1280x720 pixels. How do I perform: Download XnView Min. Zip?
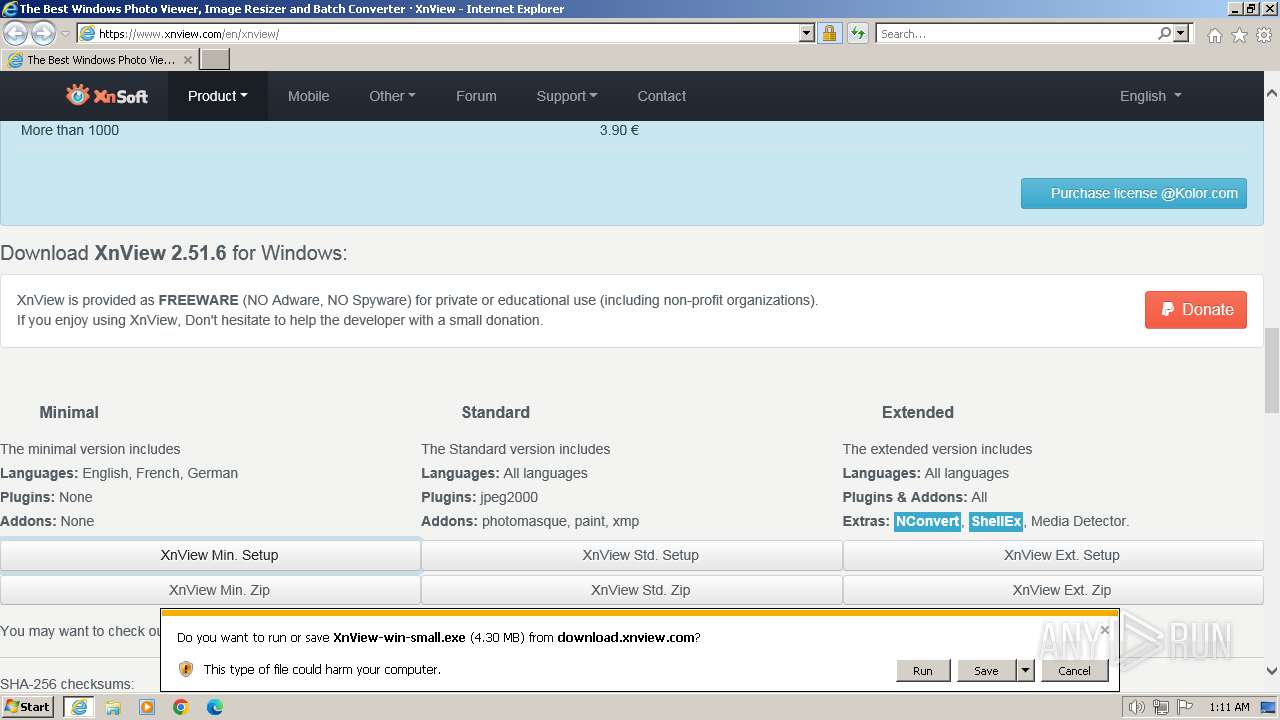[x=210, y=590]
